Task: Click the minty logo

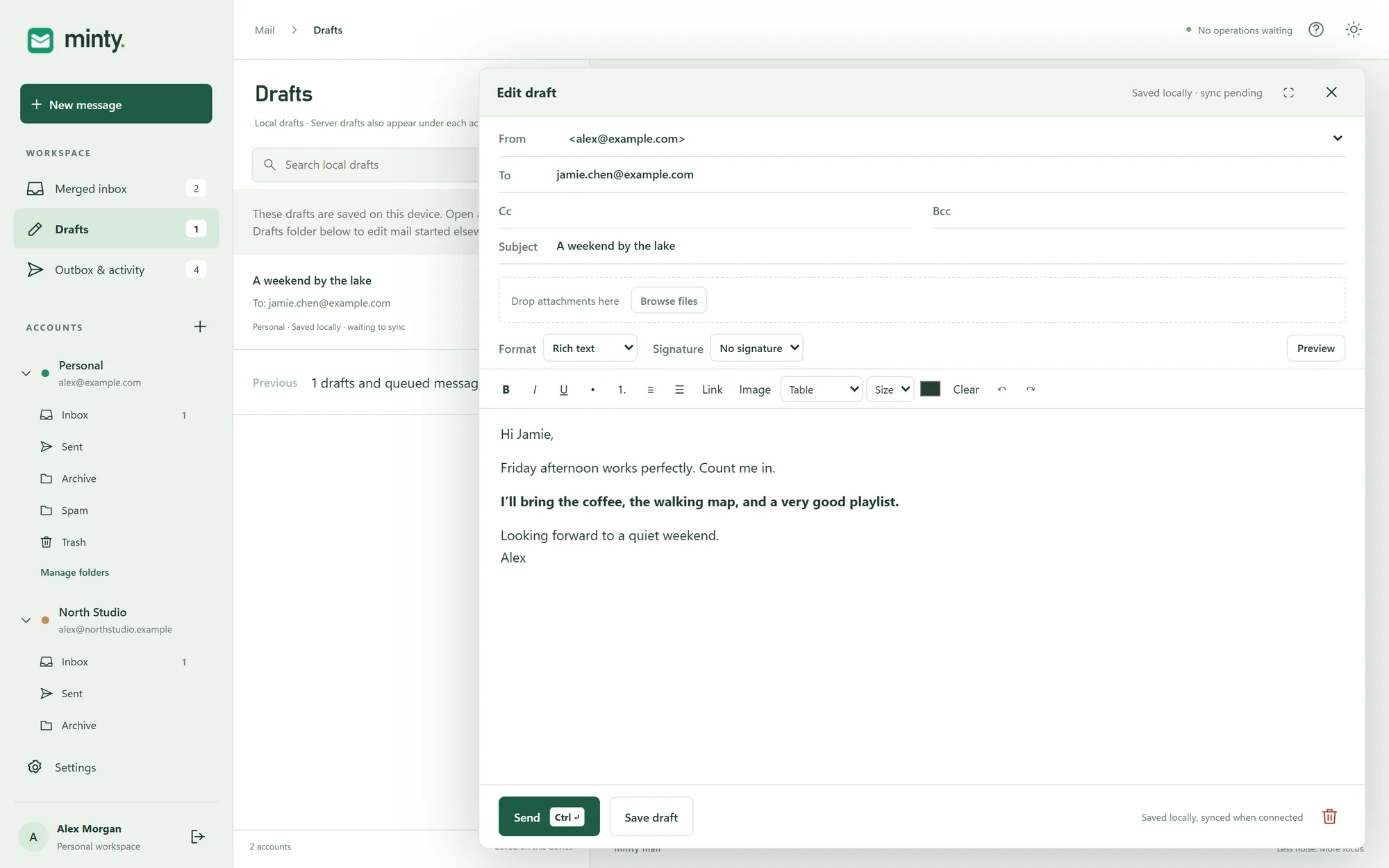Action: pos(76,40)
